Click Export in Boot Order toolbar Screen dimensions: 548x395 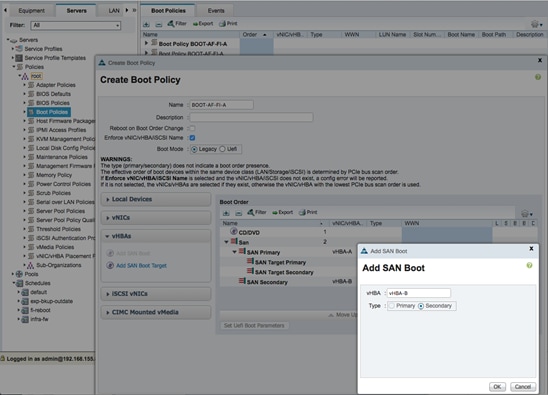click(282, 212)
